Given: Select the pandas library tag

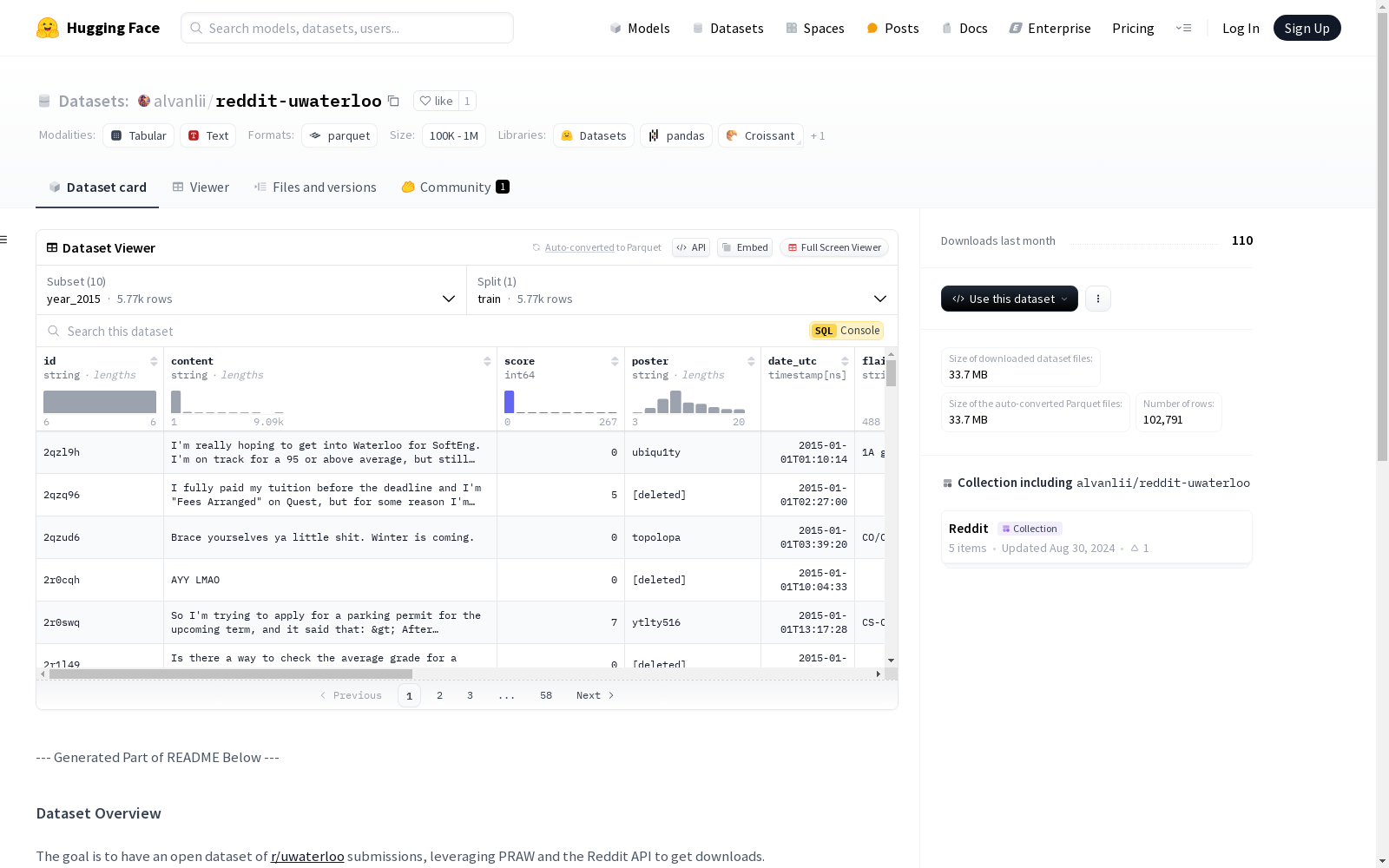Looking at the screenshot, I should [676, 135].
